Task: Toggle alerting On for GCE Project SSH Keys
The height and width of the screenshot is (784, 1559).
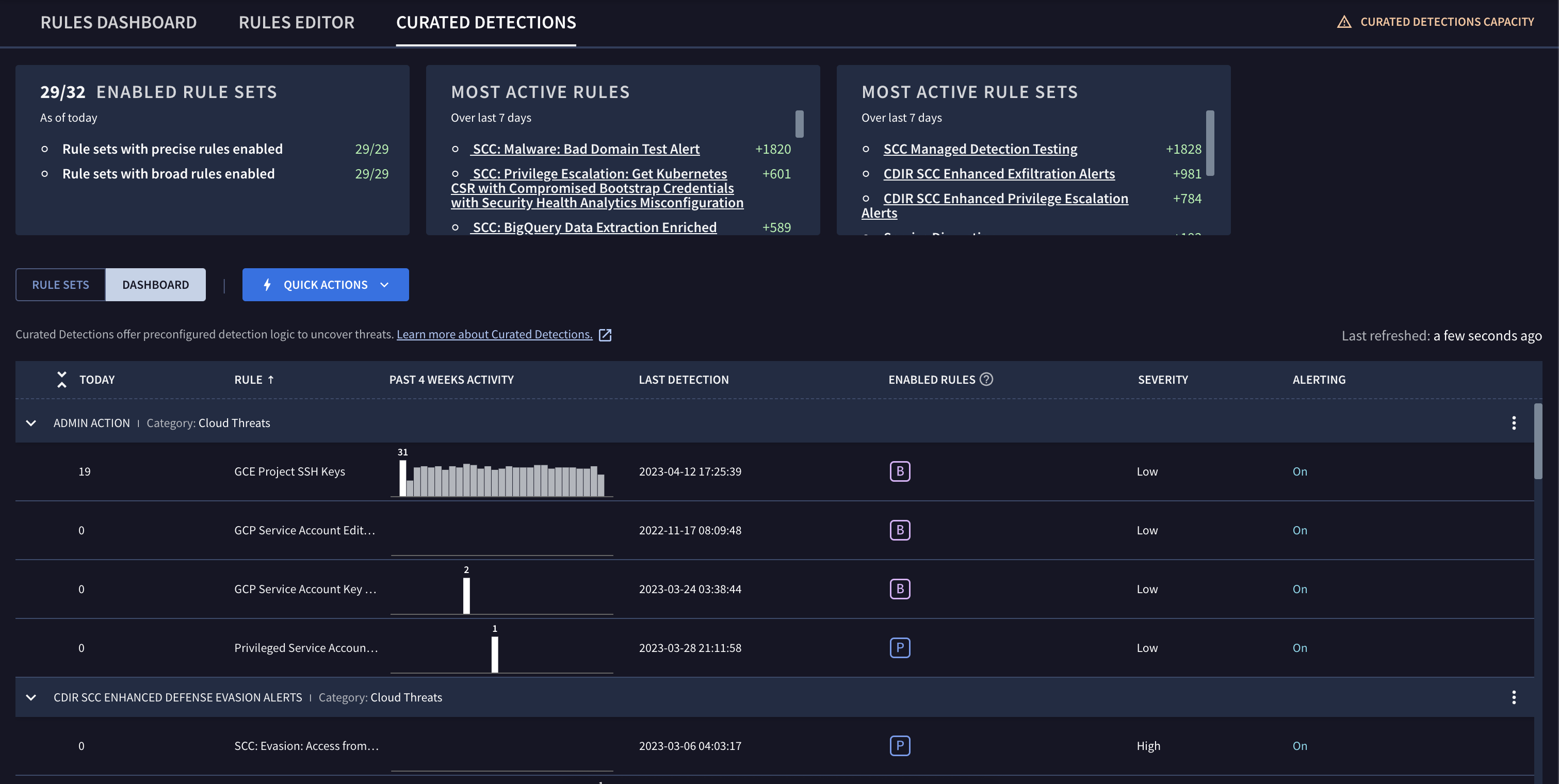Action: click(1299, 471)
